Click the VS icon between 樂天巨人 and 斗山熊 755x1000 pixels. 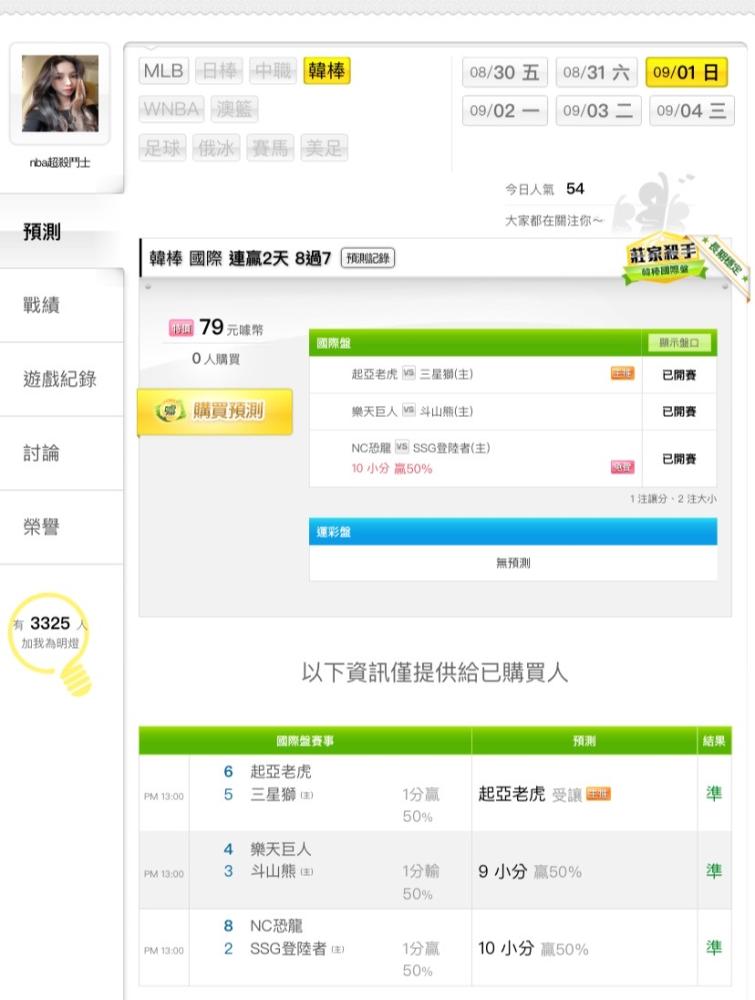(408, 410)
